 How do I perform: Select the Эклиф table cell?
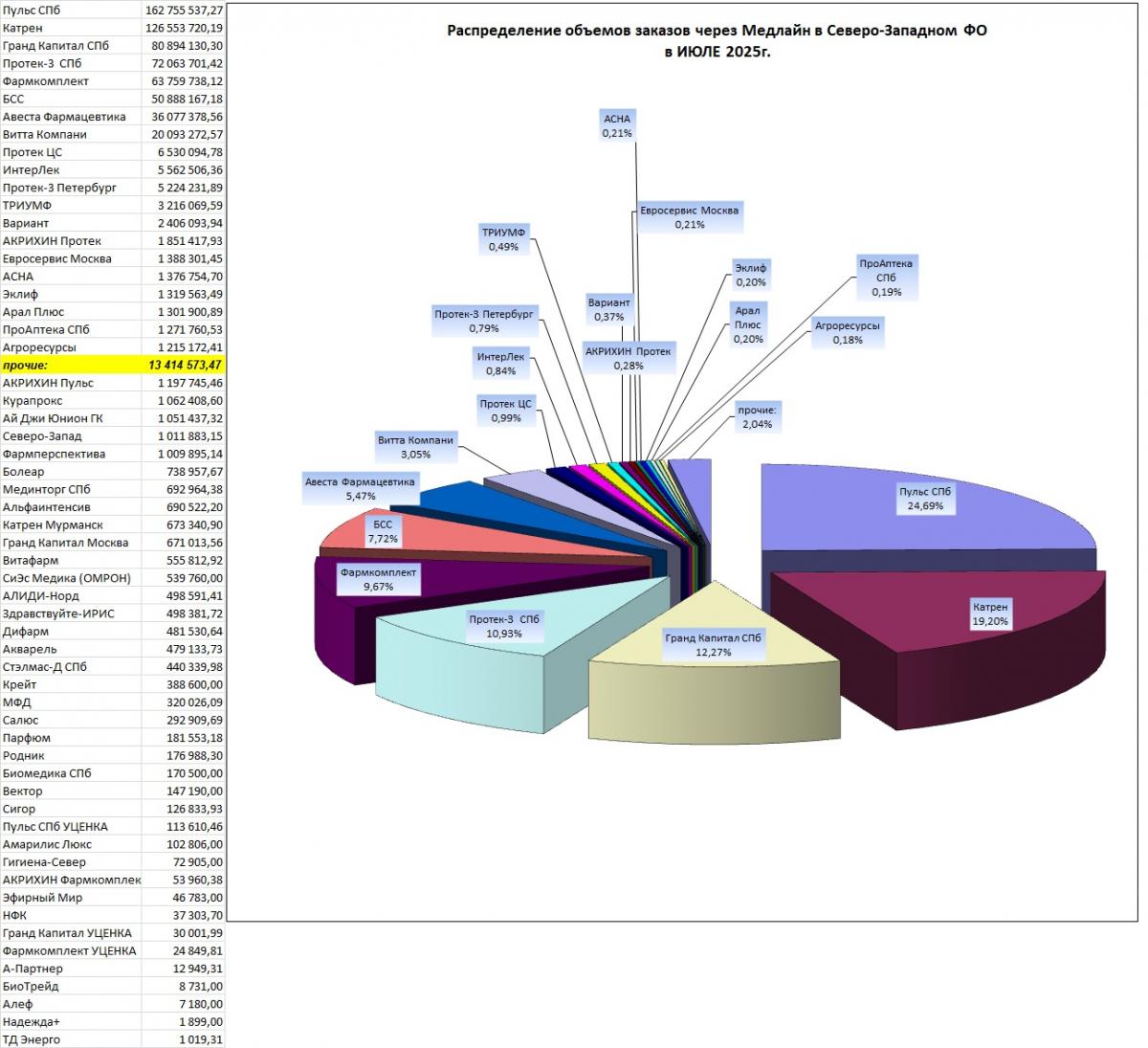coord(71,294)
